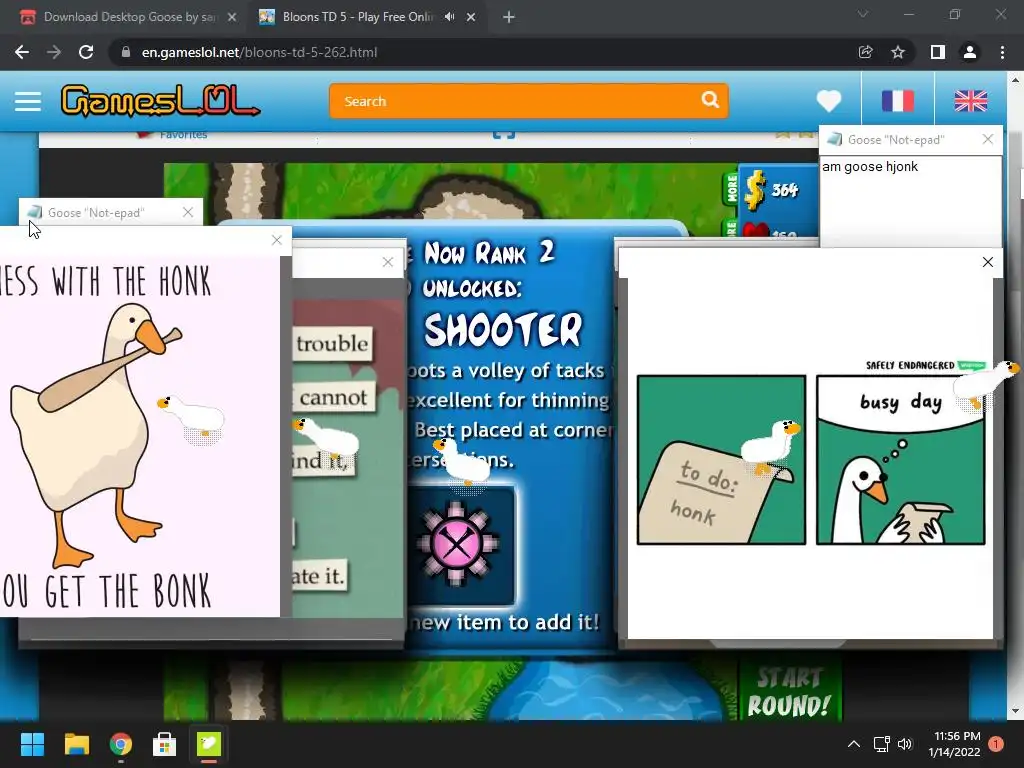
Task: Bookmark this page with the star icon
Action: coord(898,52)
